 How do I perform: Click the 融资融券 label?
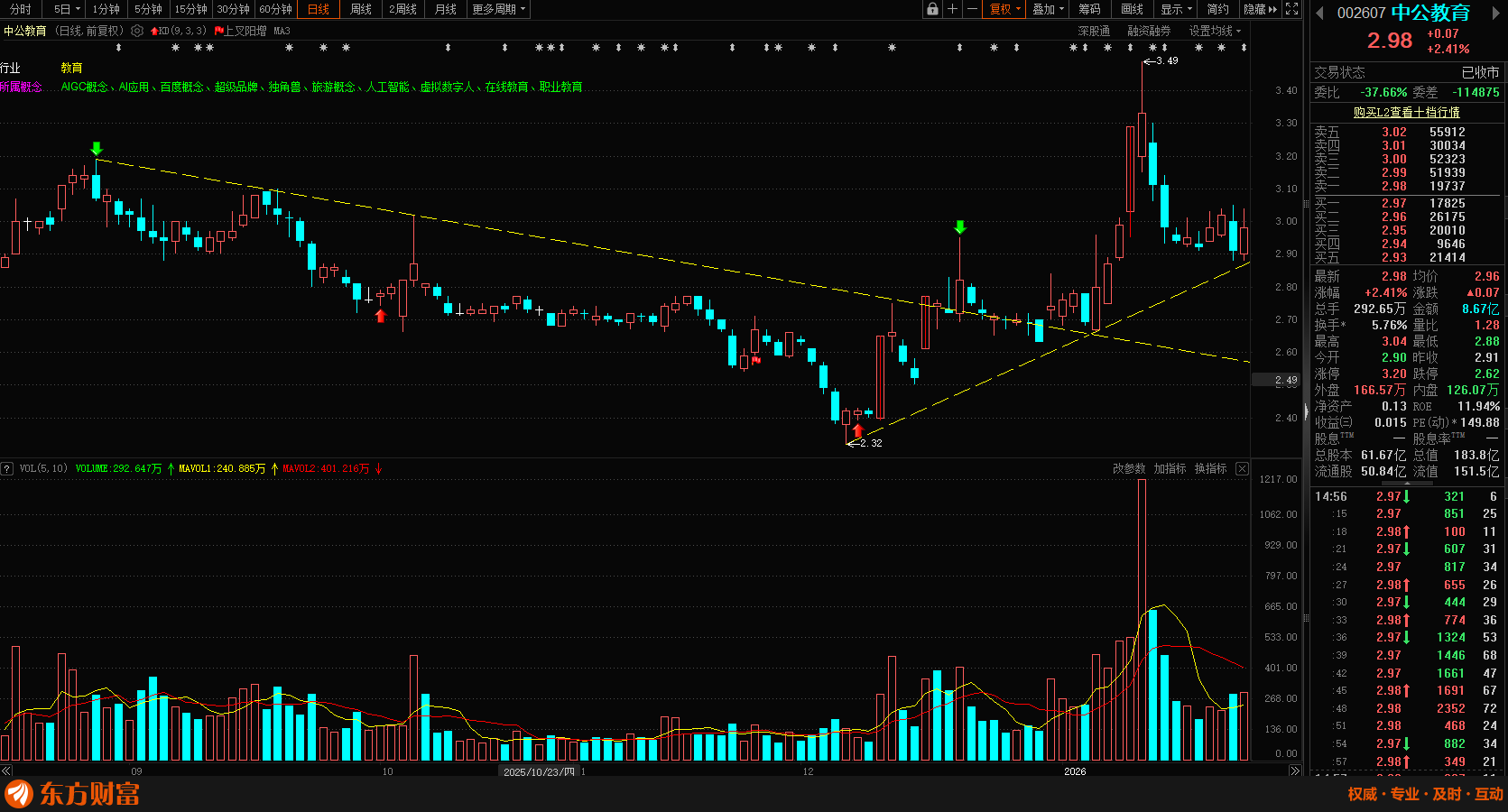[1149, 31]
